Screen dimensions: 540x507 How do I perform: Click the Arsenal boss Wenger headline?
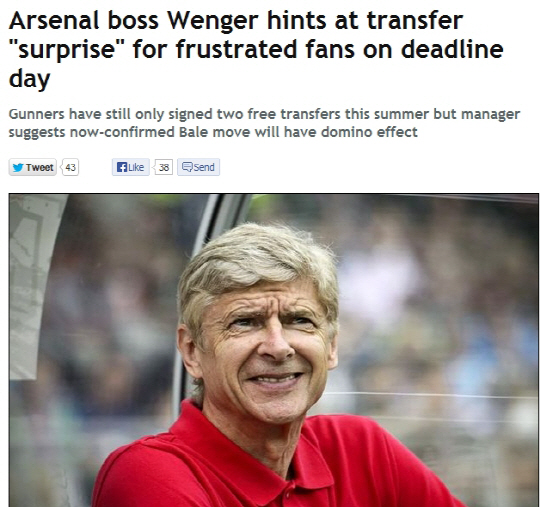click(256, 50)
